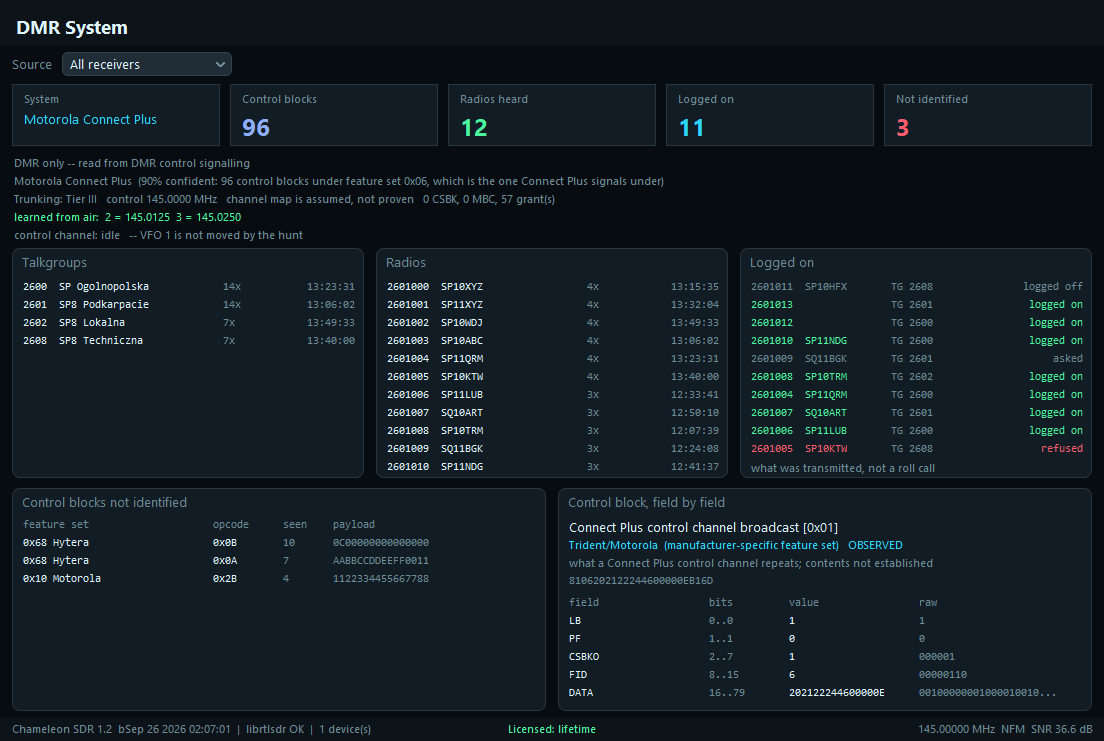Click the FID field row
The height and width of the screenshot is (741, 1104).
click(x=824, y=675)
